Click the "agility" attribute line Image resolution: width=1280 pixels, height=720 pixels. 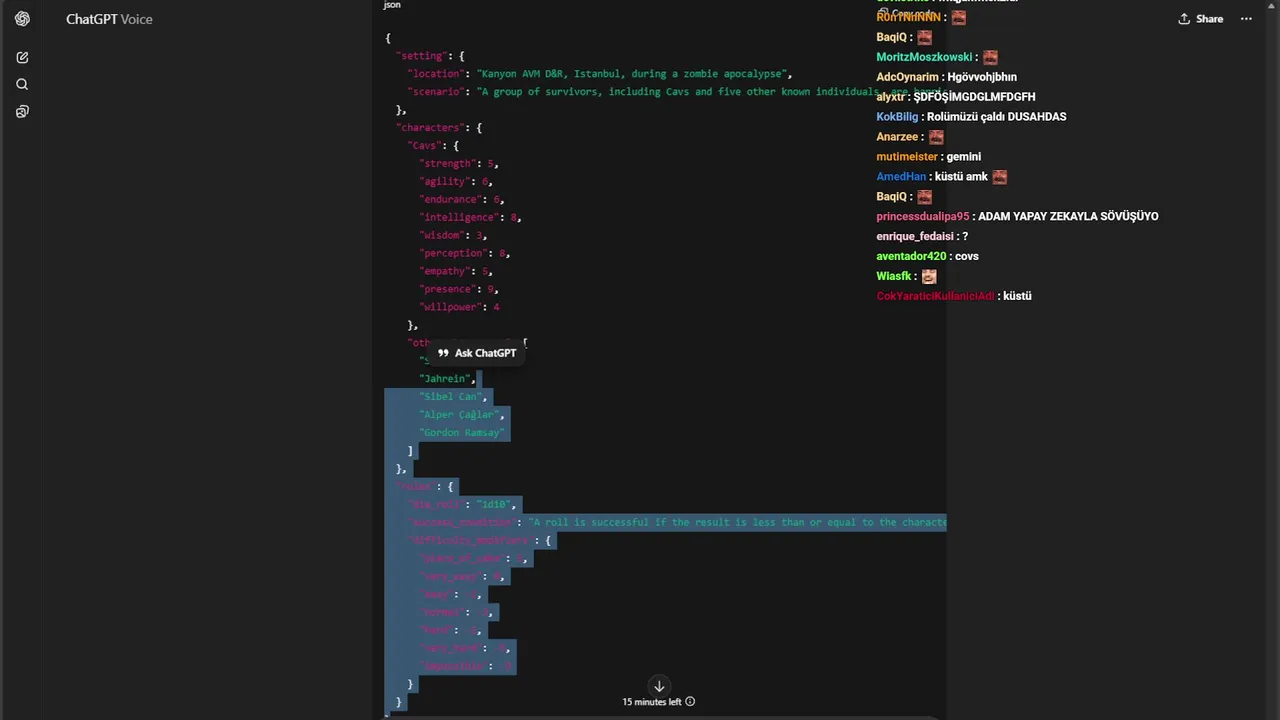point(455,182)
